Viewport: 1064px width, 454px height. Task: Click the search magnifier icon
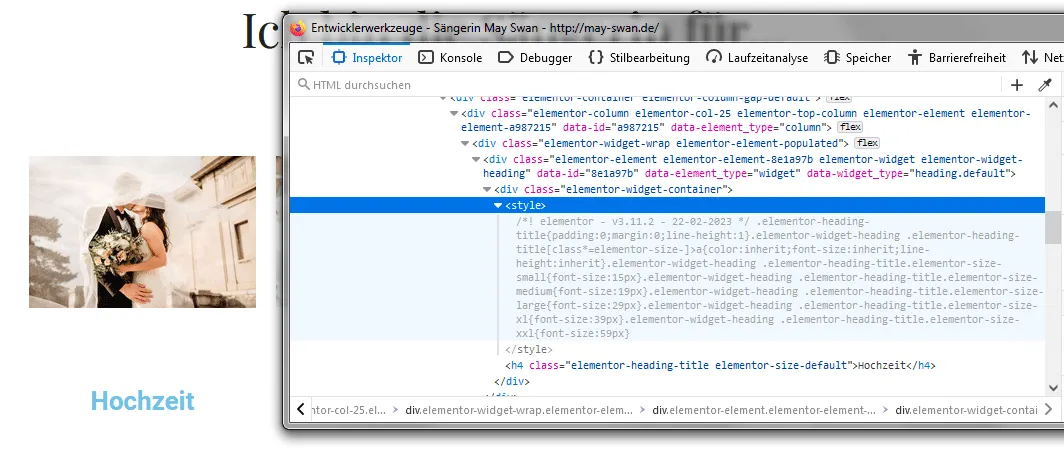[x=303, y=85]
